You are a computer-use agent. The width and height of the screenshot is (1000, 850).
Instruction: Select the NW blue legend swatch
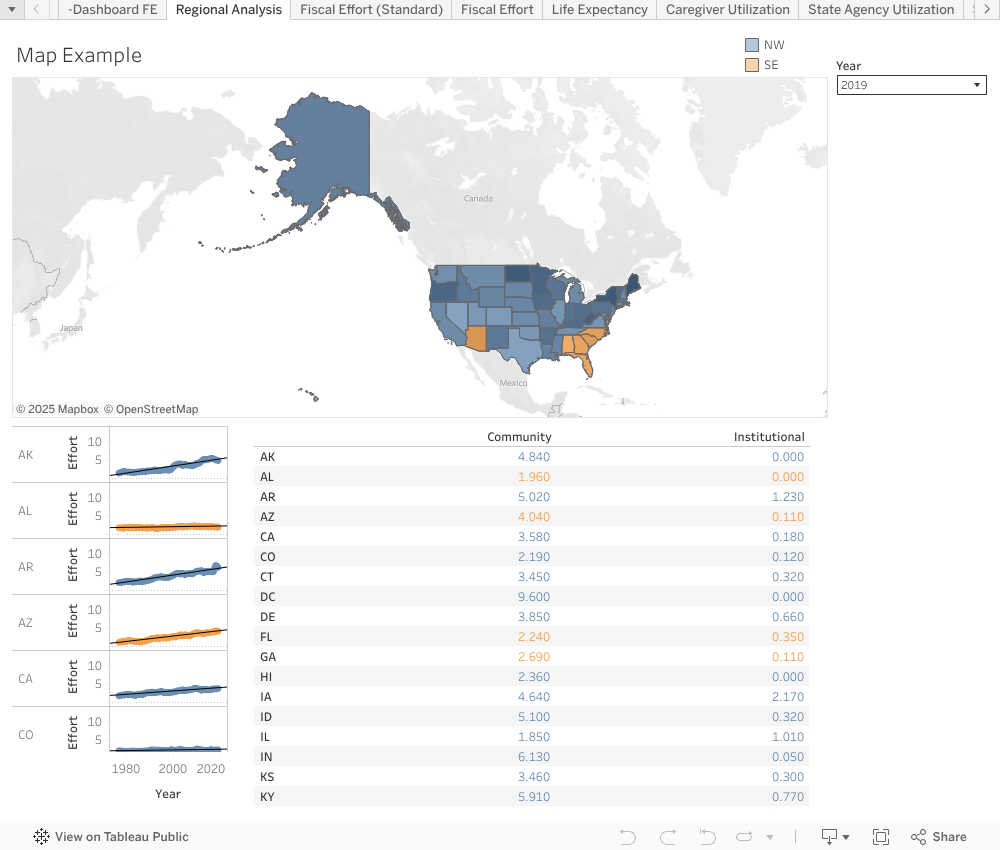click(751, 46)
